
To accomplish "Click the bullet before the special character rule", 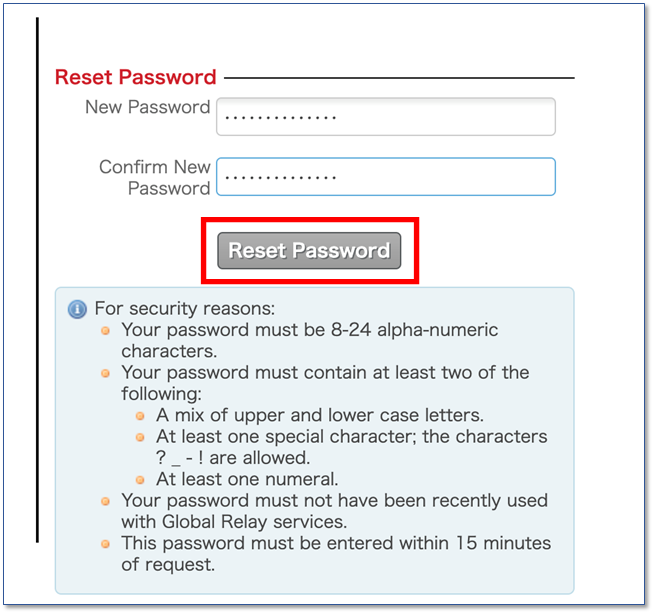I will [140, 437].
